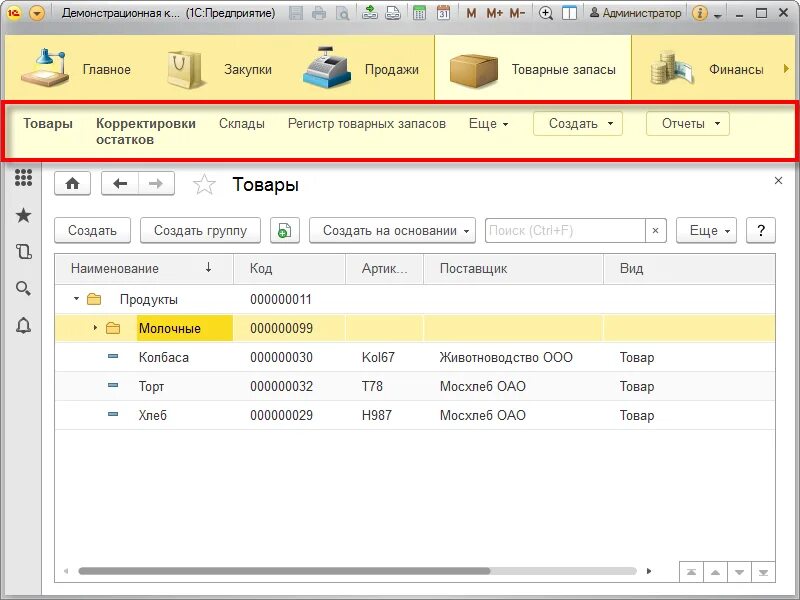
Task: Open the 1C main menu dropdown
Action: tap(37, 13)
